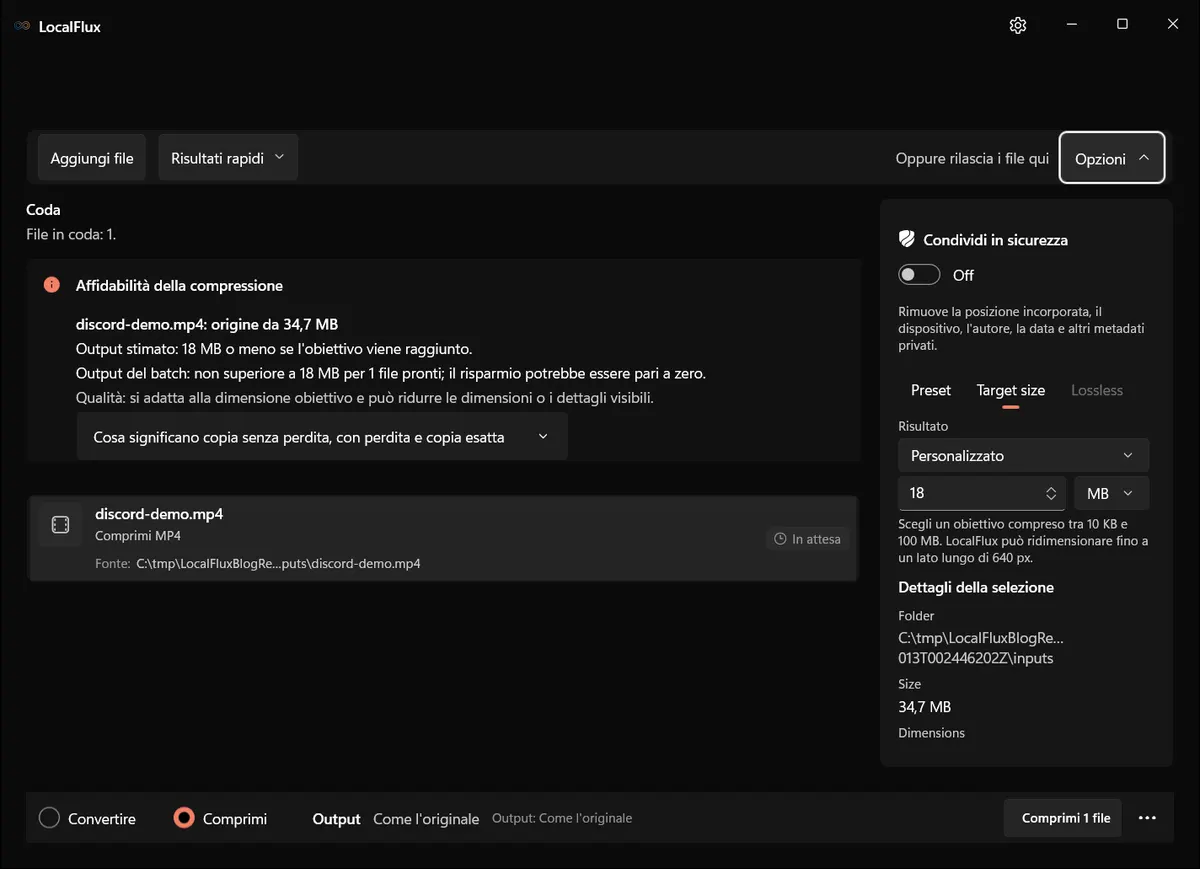Click the In attesa status badge
This screenshot has width=1200, height=869.
tap(808, 539)
